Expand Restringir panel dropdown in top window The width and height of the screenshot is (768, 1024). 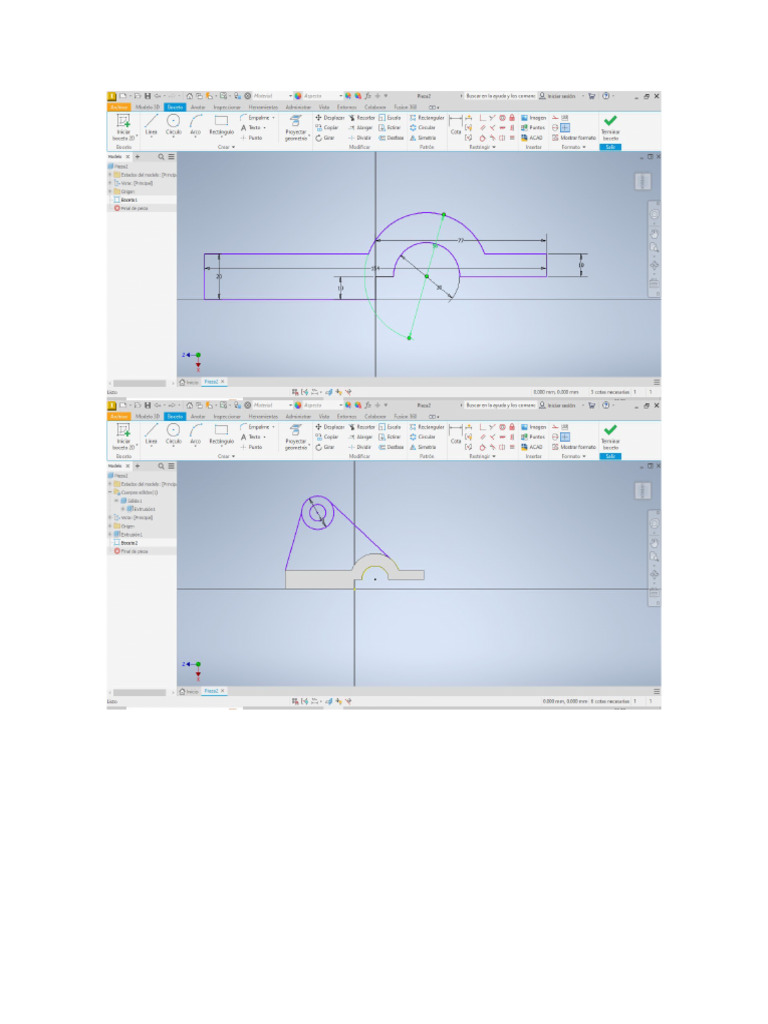pos(483,148)
